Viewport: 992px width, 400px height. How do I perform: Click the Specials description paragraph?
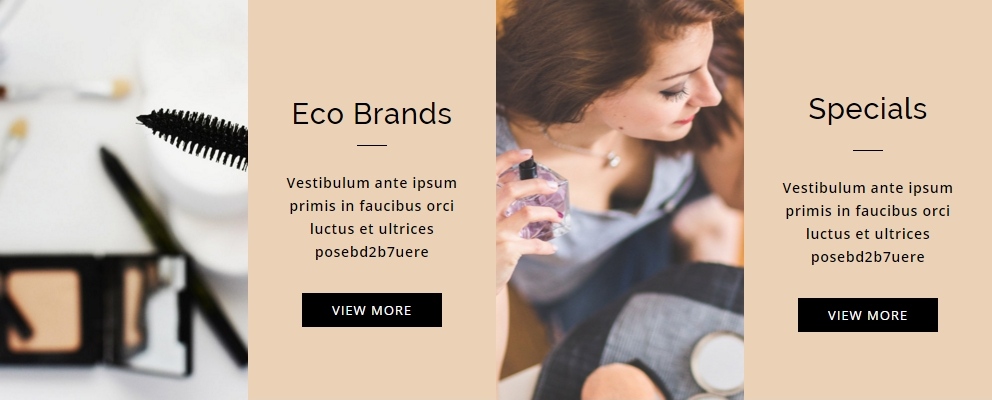[867, 222]
